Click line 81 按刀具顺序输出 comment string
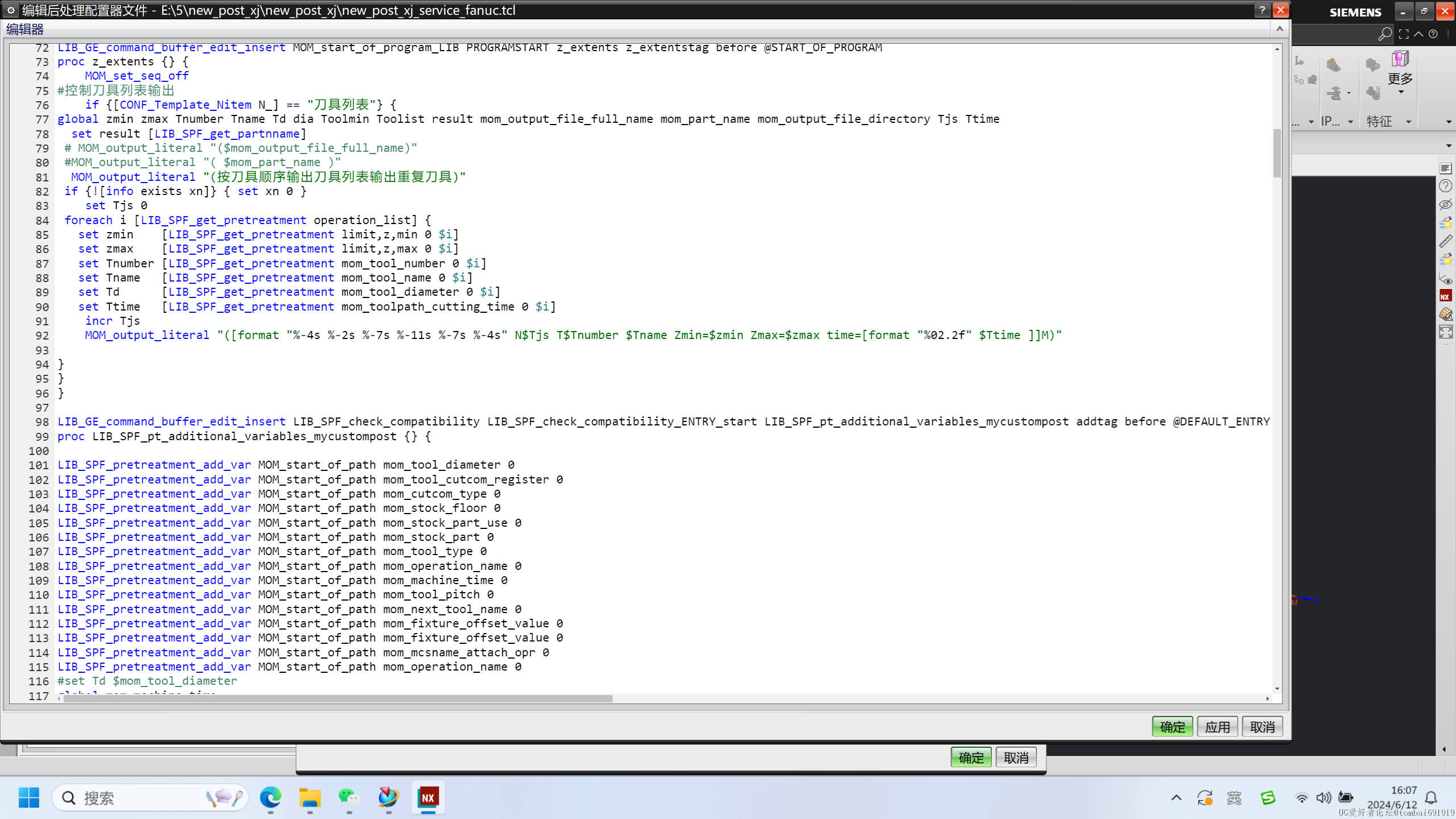This screenshot has height=819, width=1456. point(334,177)
